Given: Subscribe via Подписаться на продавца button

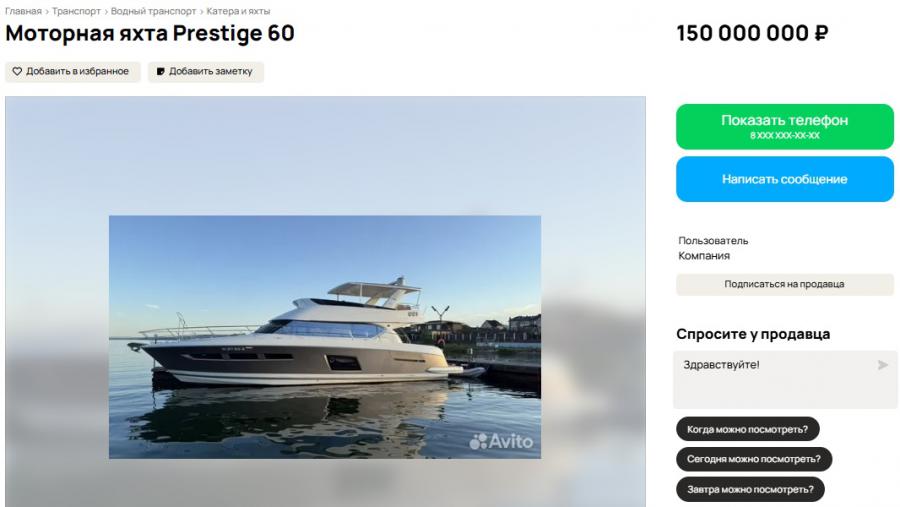Looking at the screenshot, I should click(785, 284).
